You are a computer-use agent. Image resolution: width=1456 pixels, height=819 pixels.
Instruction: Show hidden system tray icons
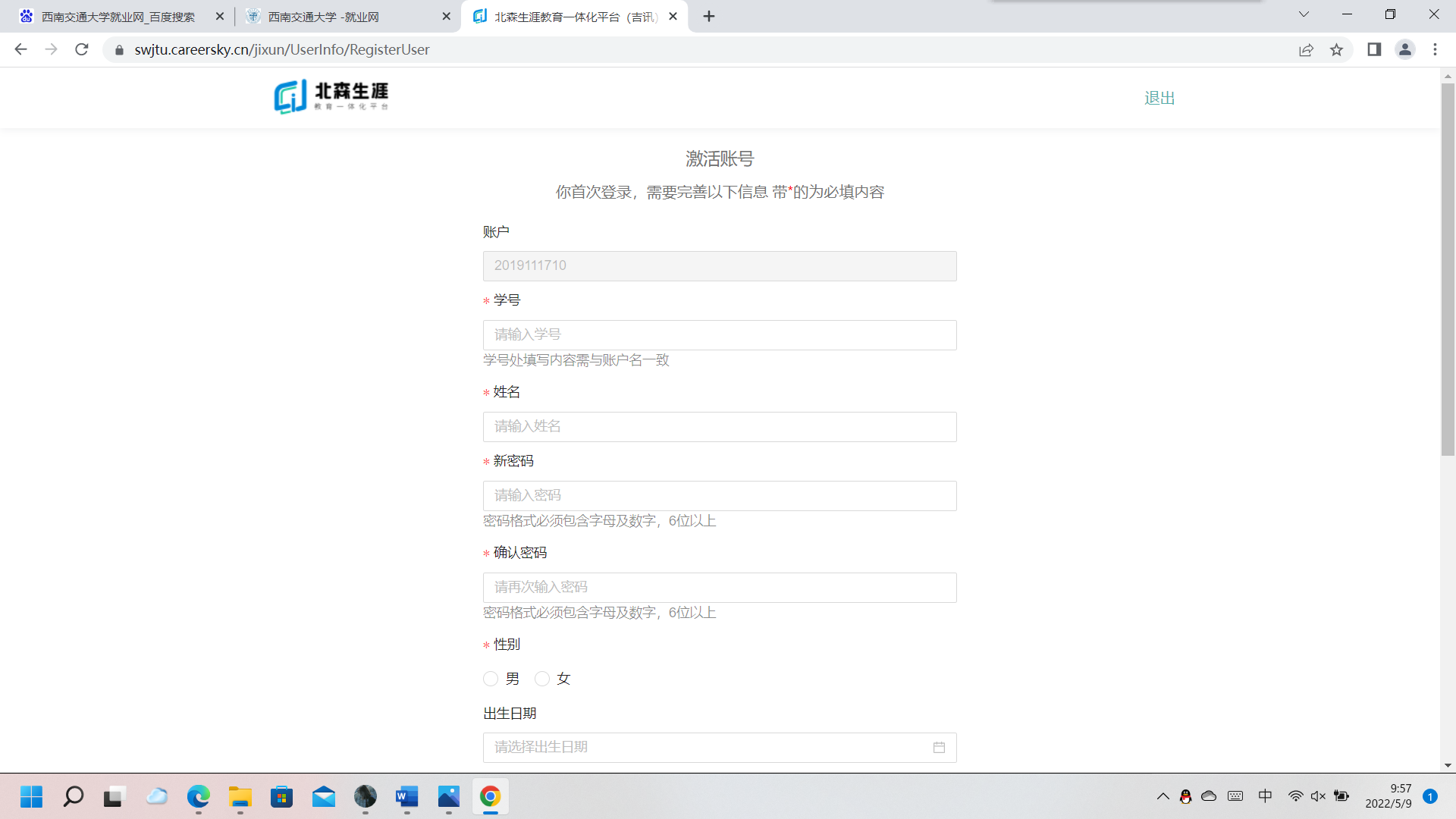point(1163,796)
